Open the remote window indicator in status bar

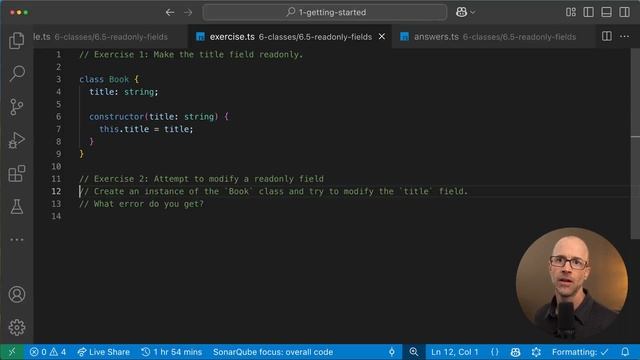pyautogui.click(x=12, y=352)
